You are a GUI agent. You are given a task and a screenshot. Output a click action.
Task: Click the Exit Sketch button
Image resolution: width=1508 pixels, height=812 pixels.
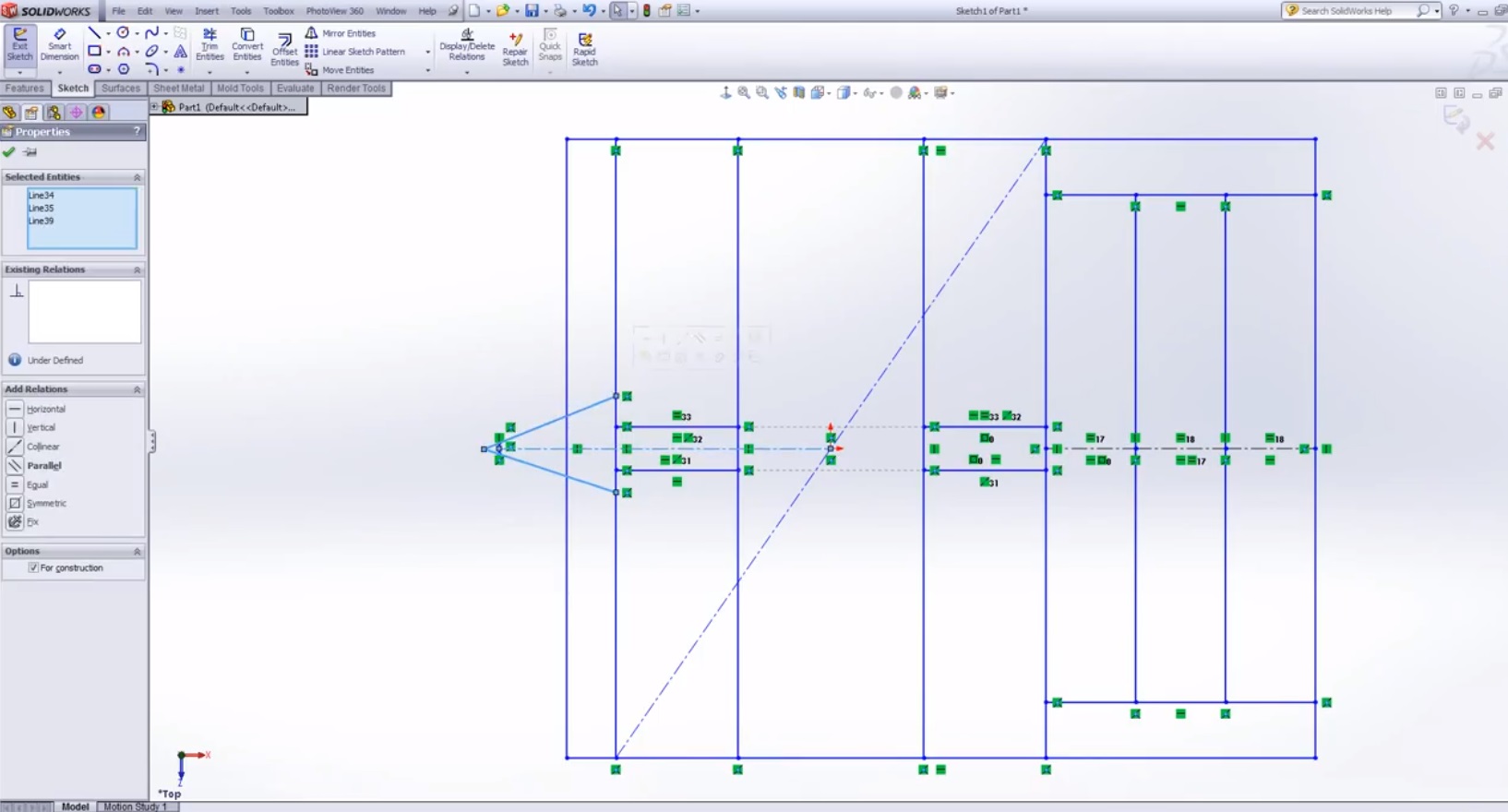[x=19, y=43]
